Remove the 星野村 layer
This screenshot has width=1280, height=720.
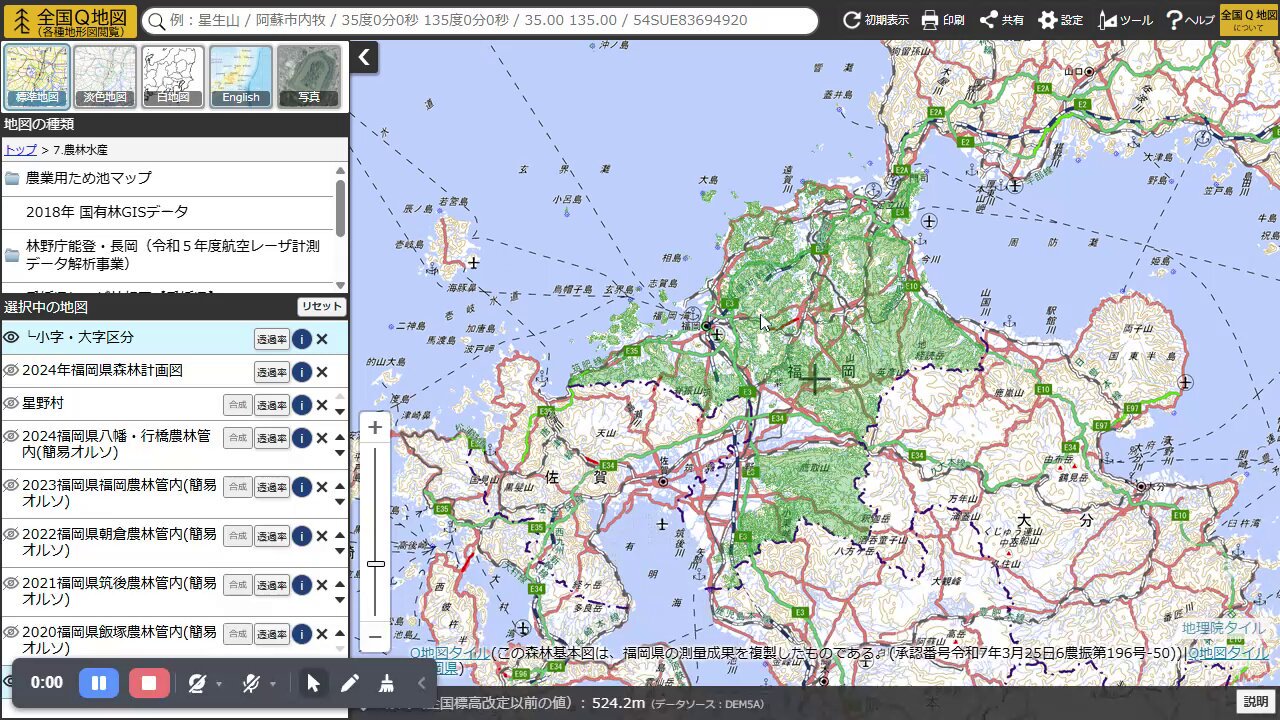[322, 405]
